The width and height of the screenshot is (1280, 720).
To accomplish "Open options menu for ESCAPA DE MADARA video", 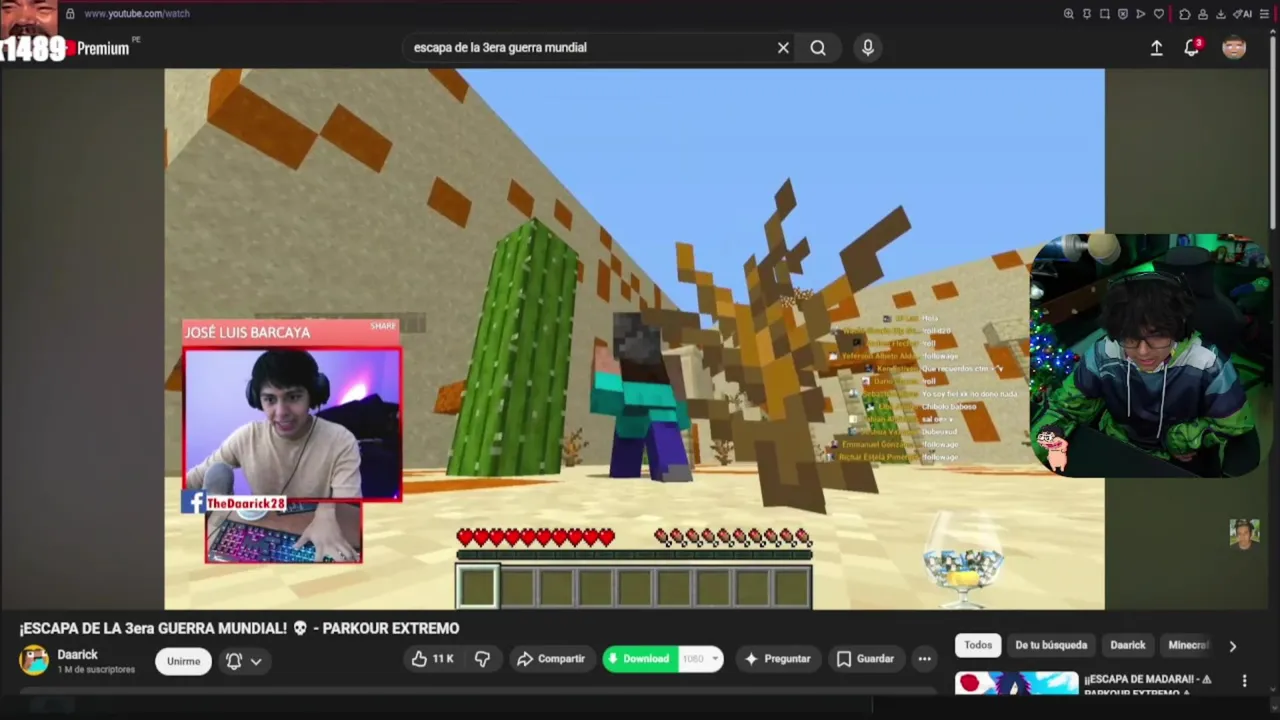I will [x=1244, y=681].
